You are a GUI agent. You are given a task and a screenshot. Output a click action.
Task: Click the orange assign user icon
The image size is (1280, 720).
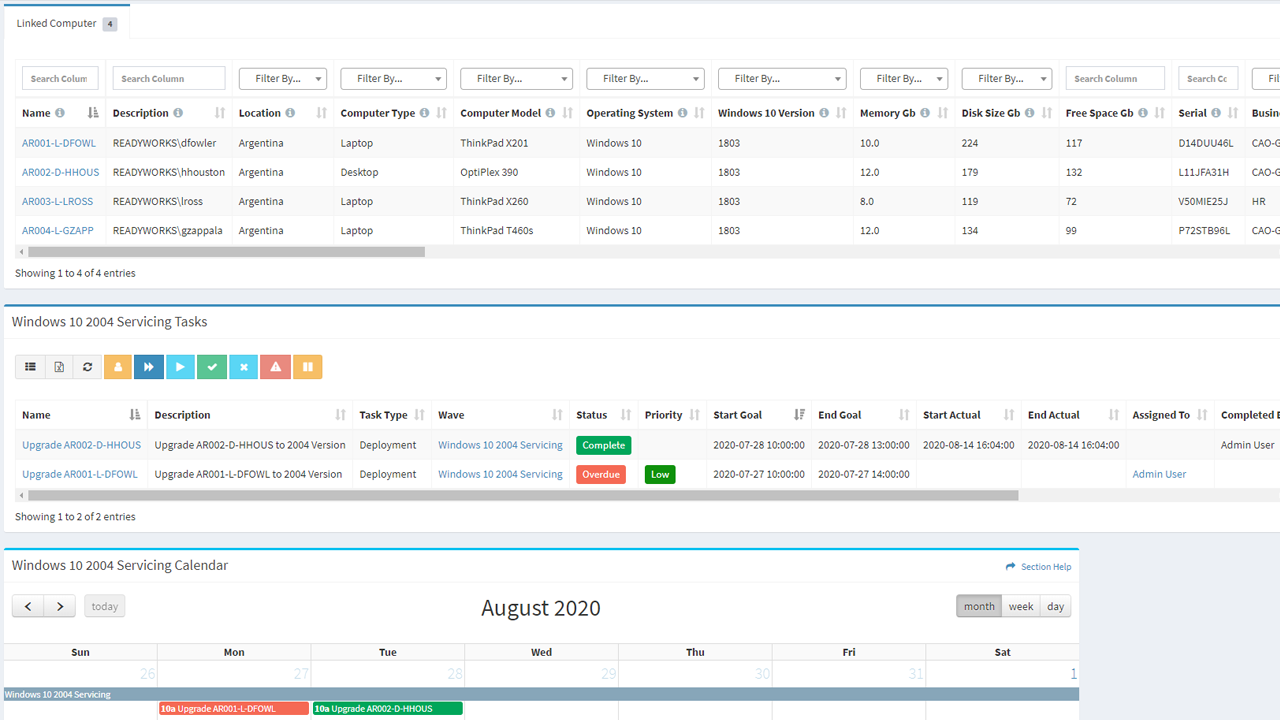(117, 367)
